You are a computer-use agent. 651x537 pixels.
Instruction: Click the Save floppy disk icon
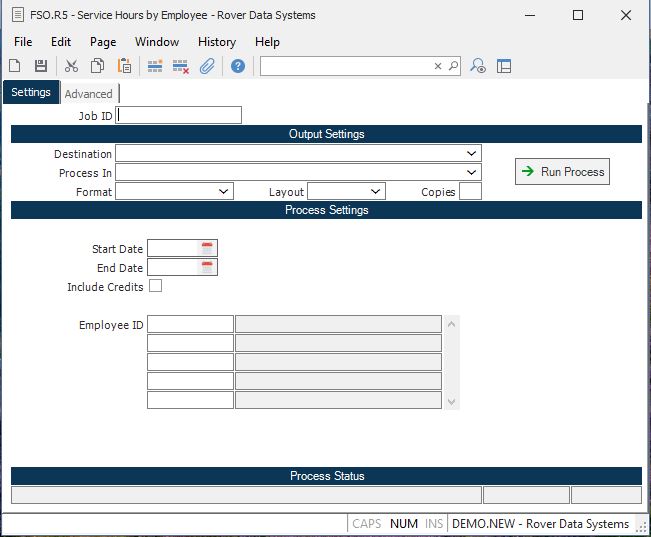pos(41,66)
